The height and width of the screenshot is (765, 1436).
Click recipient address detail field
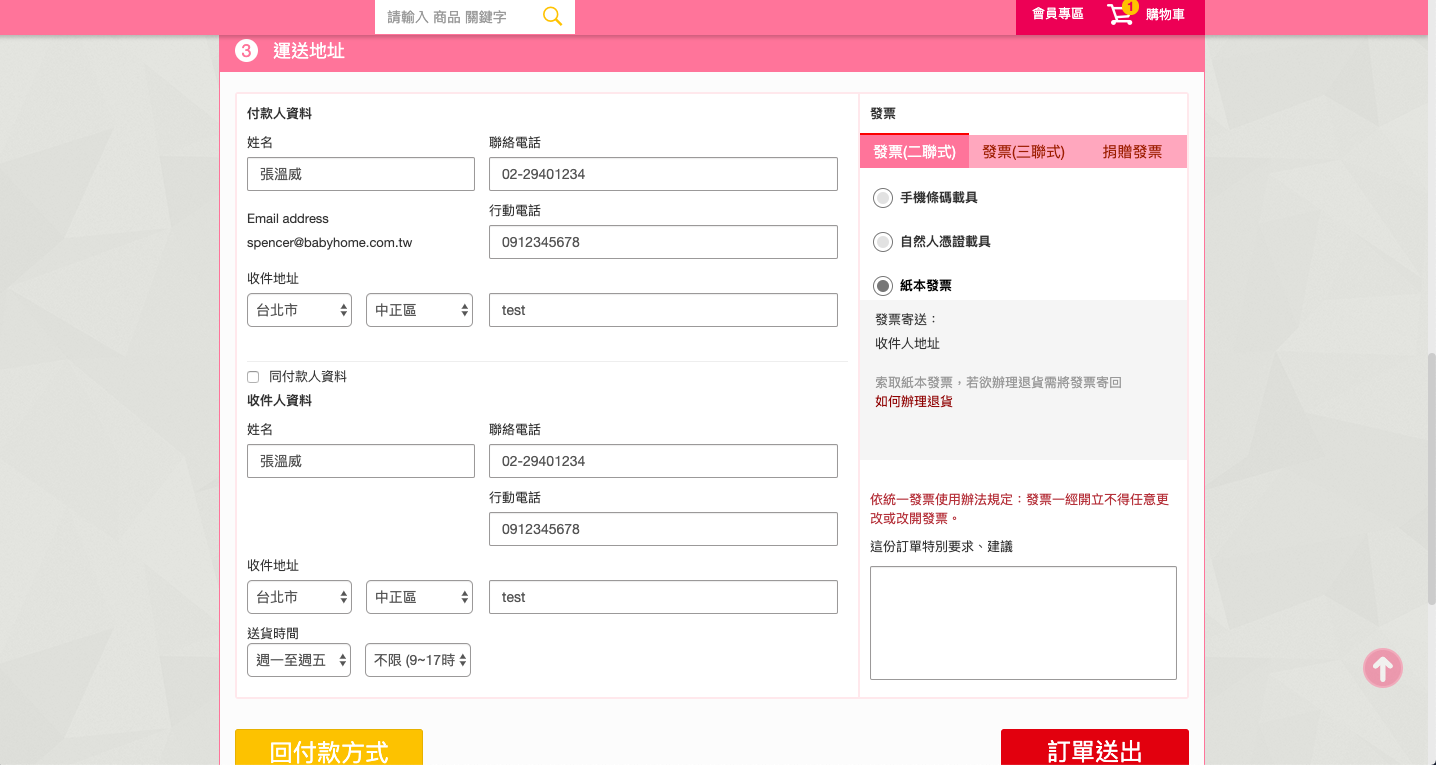point(663,597)
